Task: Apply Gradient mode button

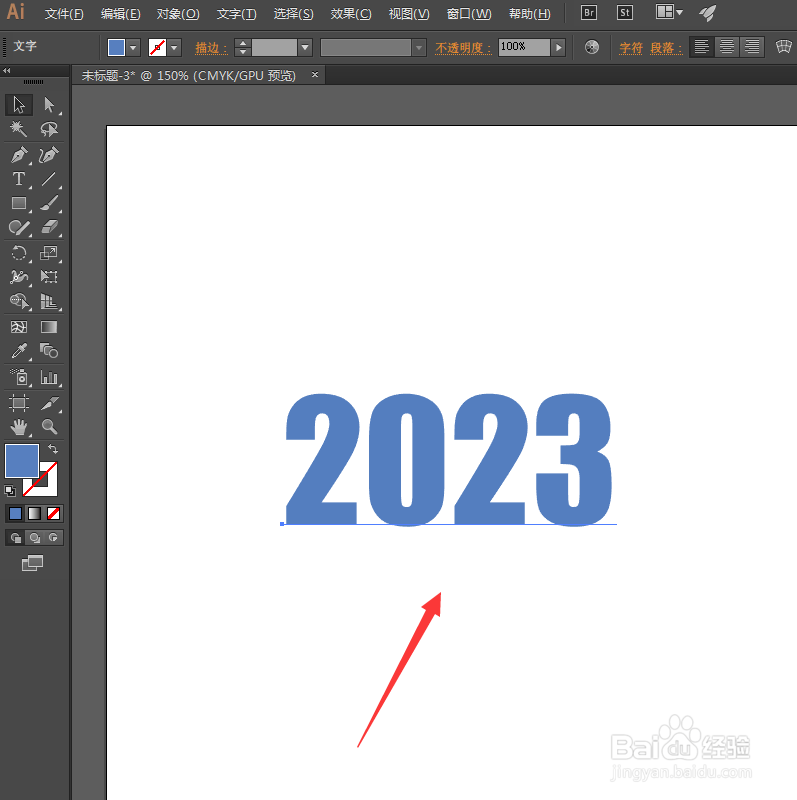Action: coord(34,513)
